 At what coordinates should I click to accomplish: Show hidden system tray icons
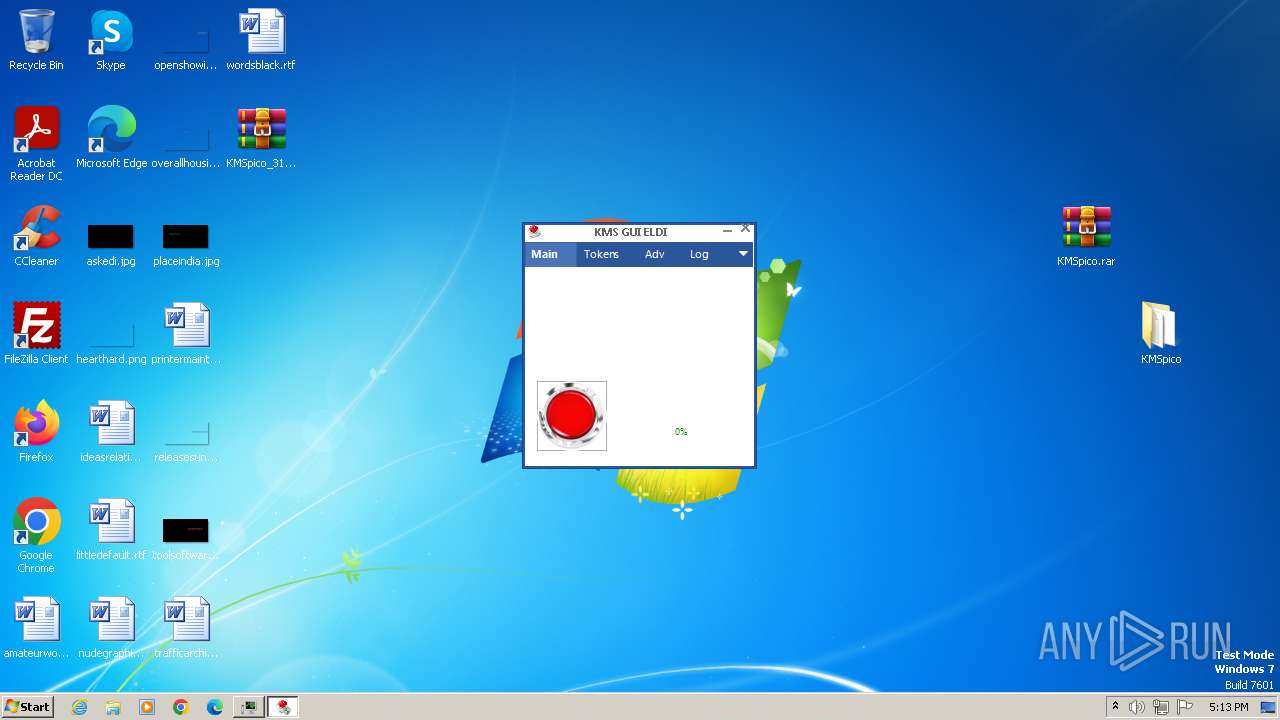coord(1115,707)
